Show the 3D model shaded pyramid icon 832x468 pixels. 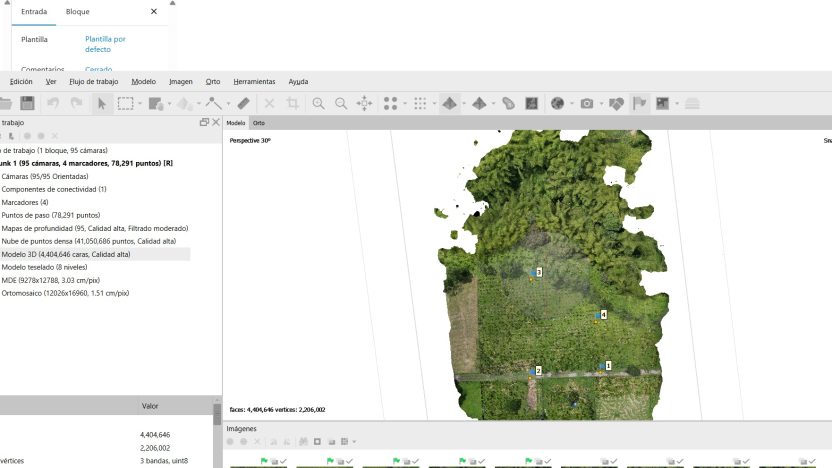tap(449, 103)
